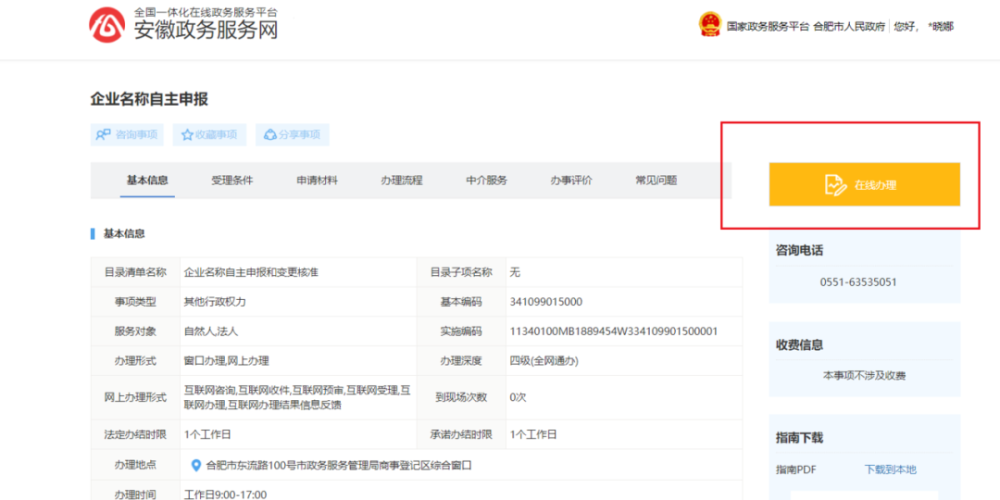Image resolution: width=1000 pixels, height=500 pixels.
Task: Open 咨询事项 button
Action: [x=127, y=135]
